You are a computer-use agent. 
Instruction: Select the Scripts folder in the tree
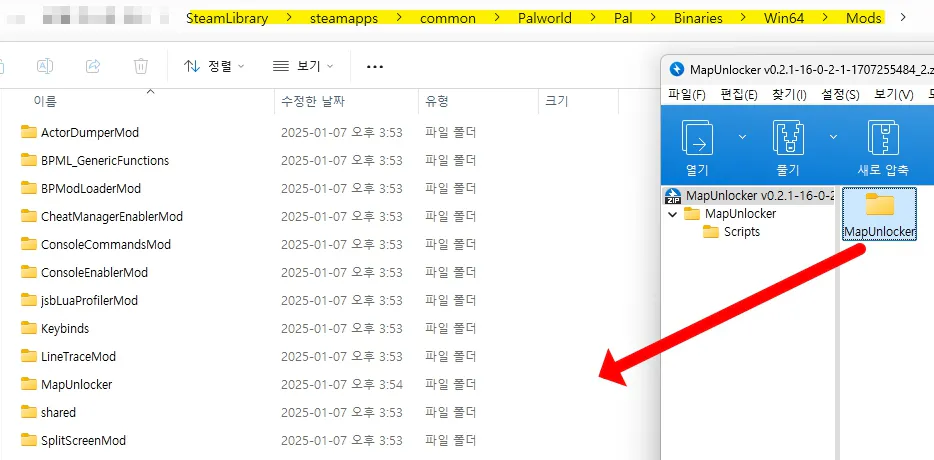pyautogui.click(x=741, y=232)
